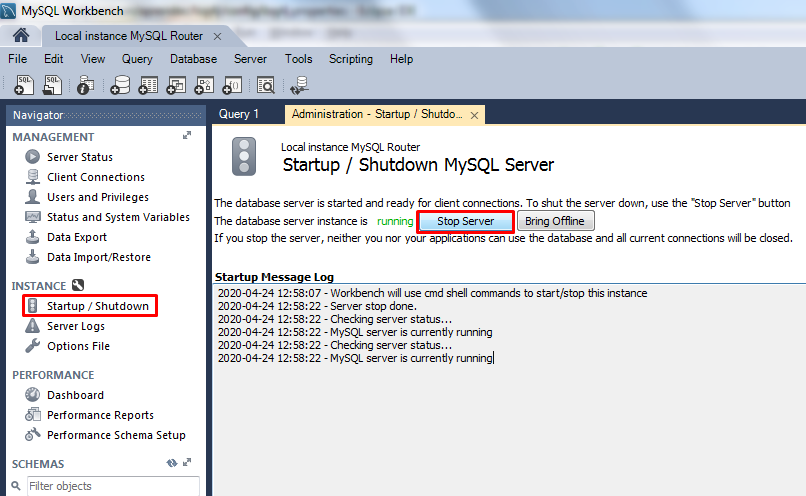Open the Help menu
The height and width of the screenshot is (496, 806).
pos(401,59)
